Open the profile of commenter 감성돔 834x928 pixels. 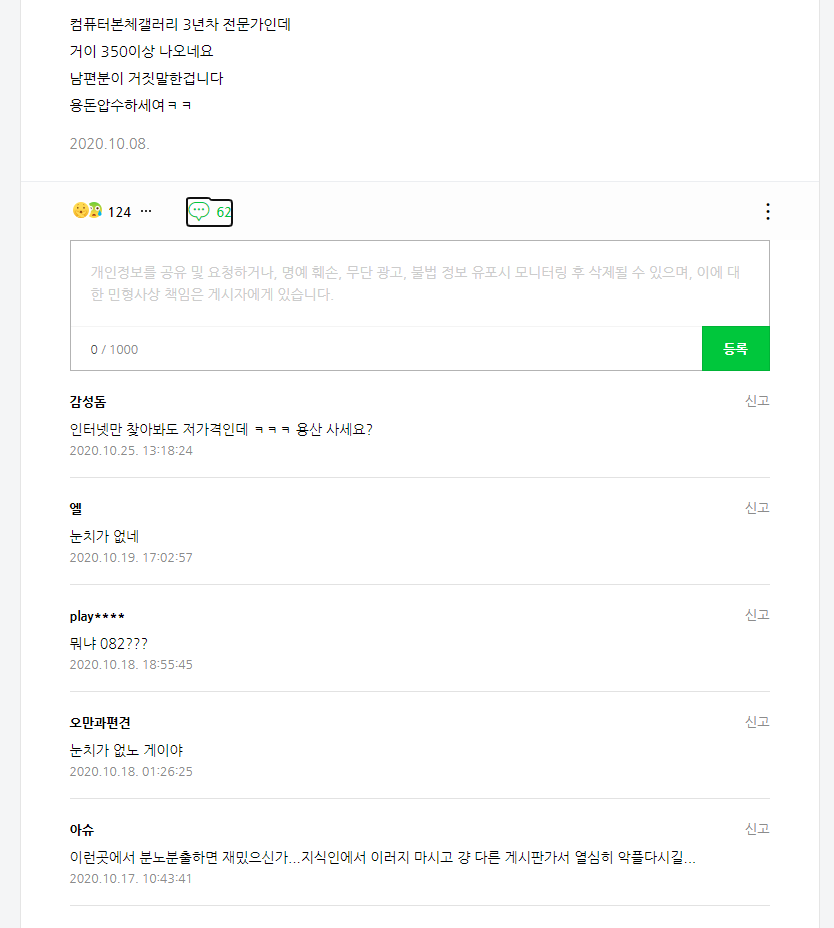[88, 402]
